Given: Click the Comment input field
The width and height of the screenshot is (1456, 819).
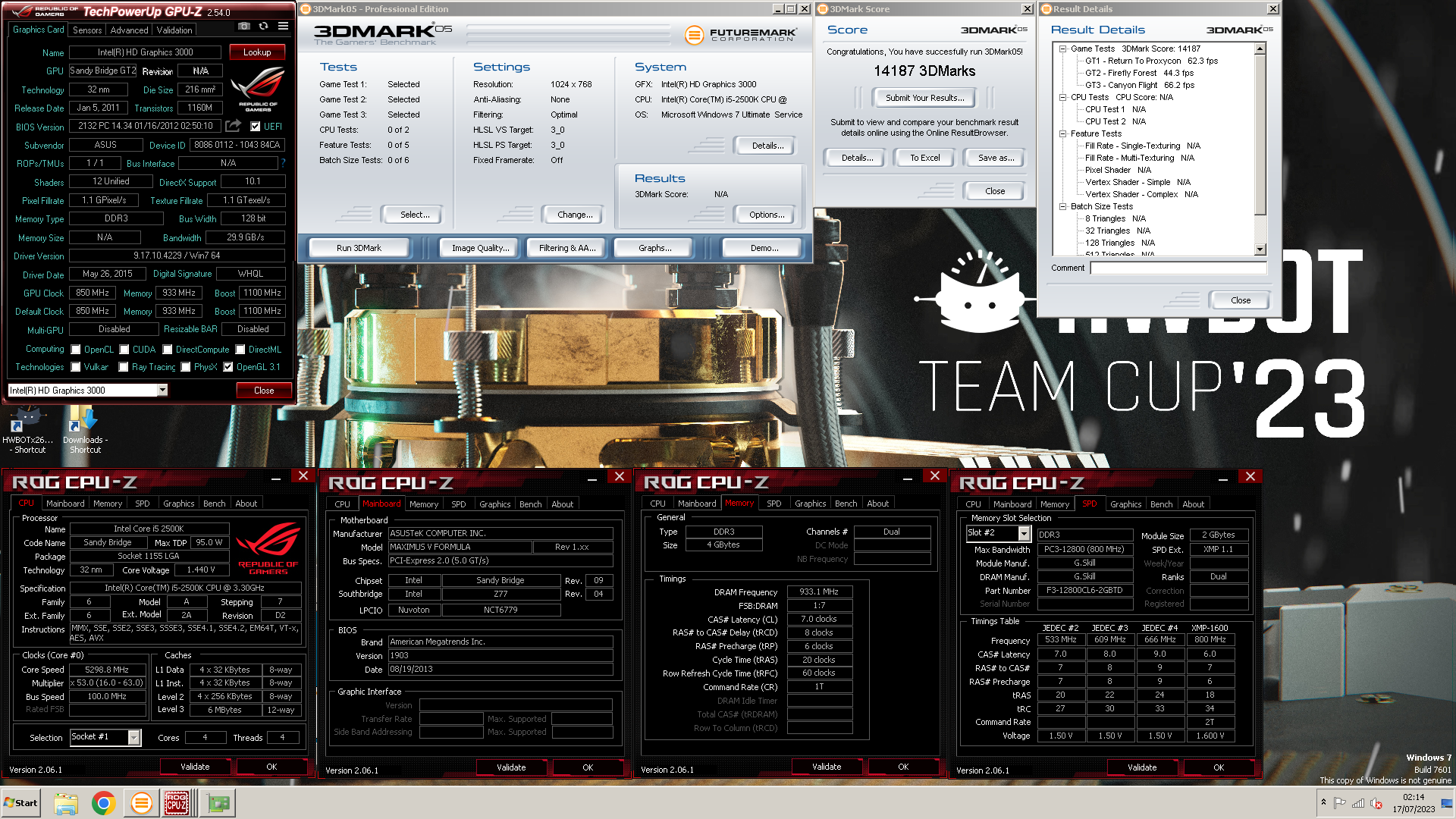Looking at the screenshot, I should coord(1178,268).
